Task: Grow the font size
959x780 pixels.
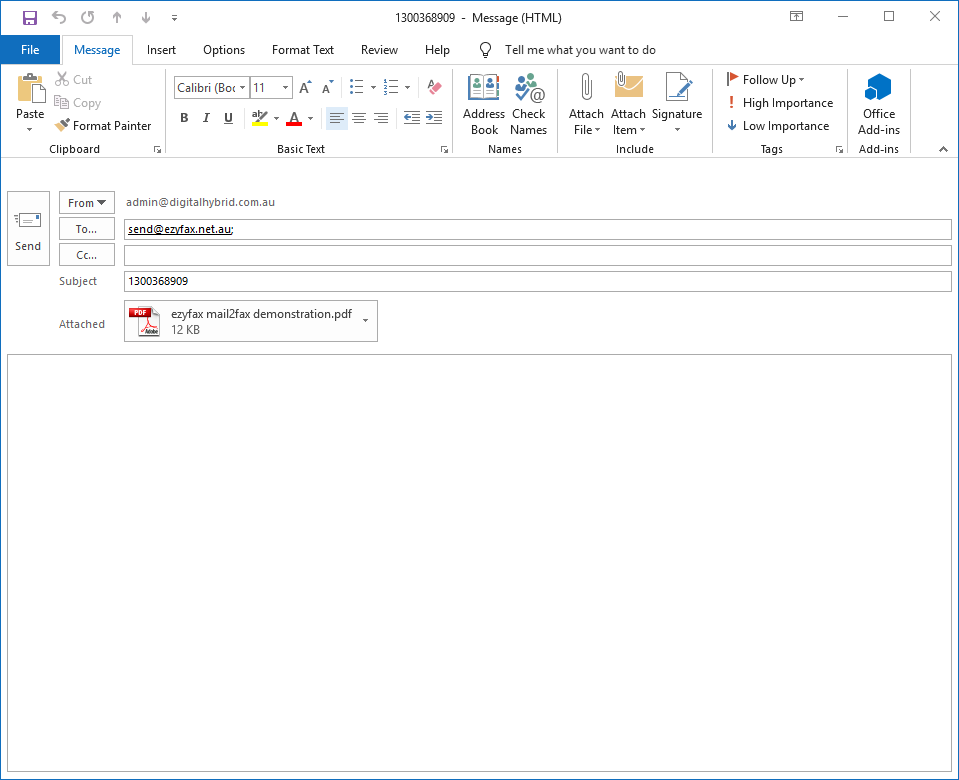Action: pyautogui.click(x=305, y=87)
